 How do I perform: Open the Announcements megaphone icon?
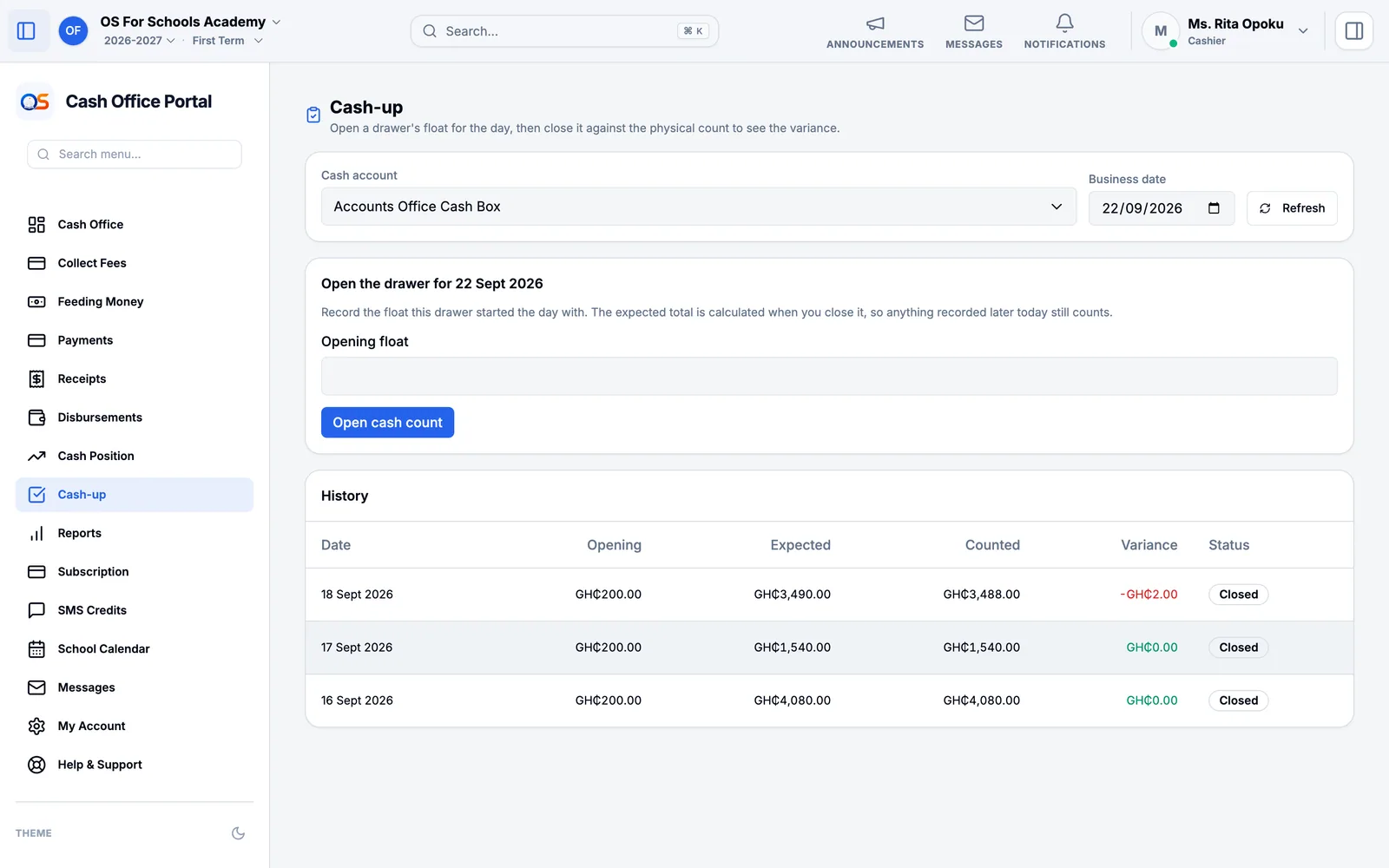click(875, 23)
